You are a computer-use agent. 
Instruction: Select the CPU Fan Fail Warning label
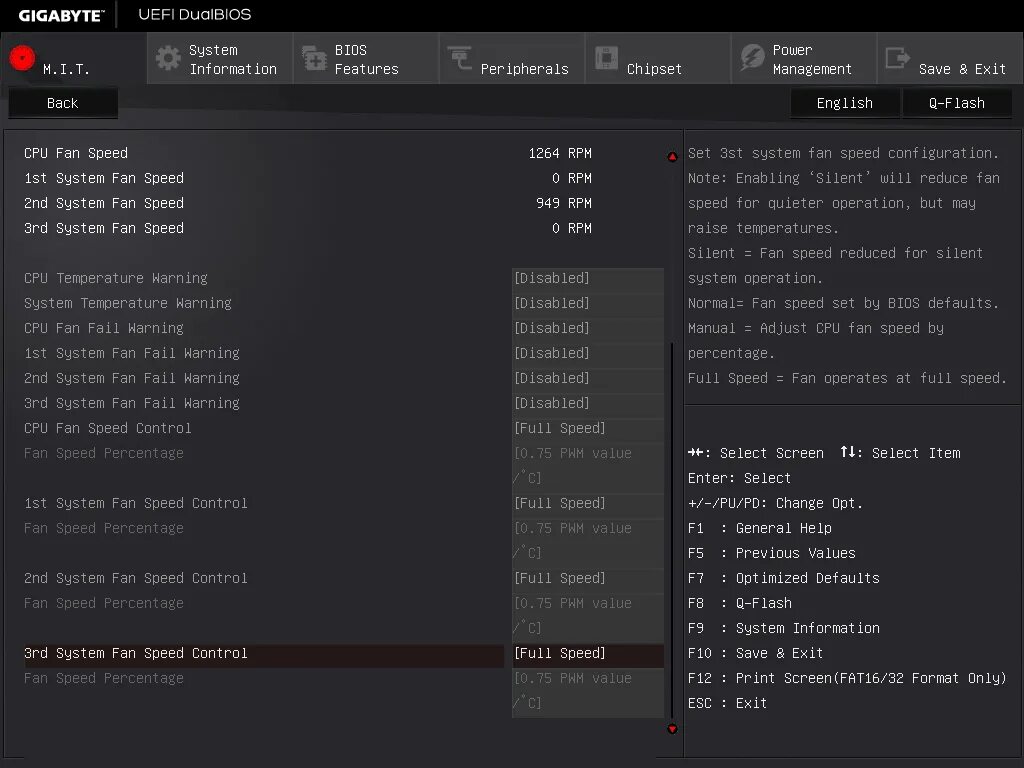(104, 328)
